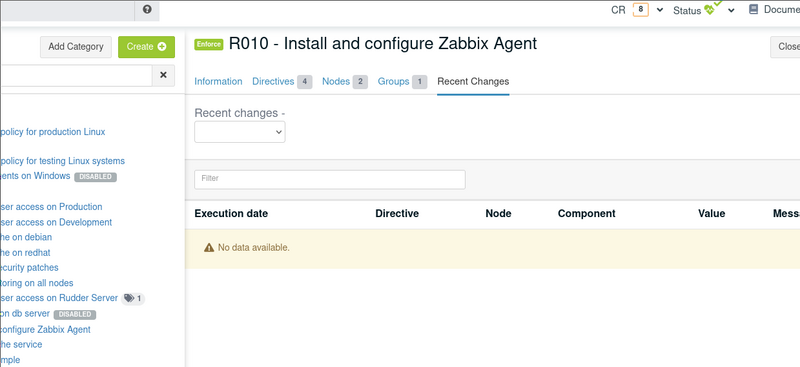Open the Recent changes period dropdown
The image size is (800, 367).
click(x=240, y=132)
